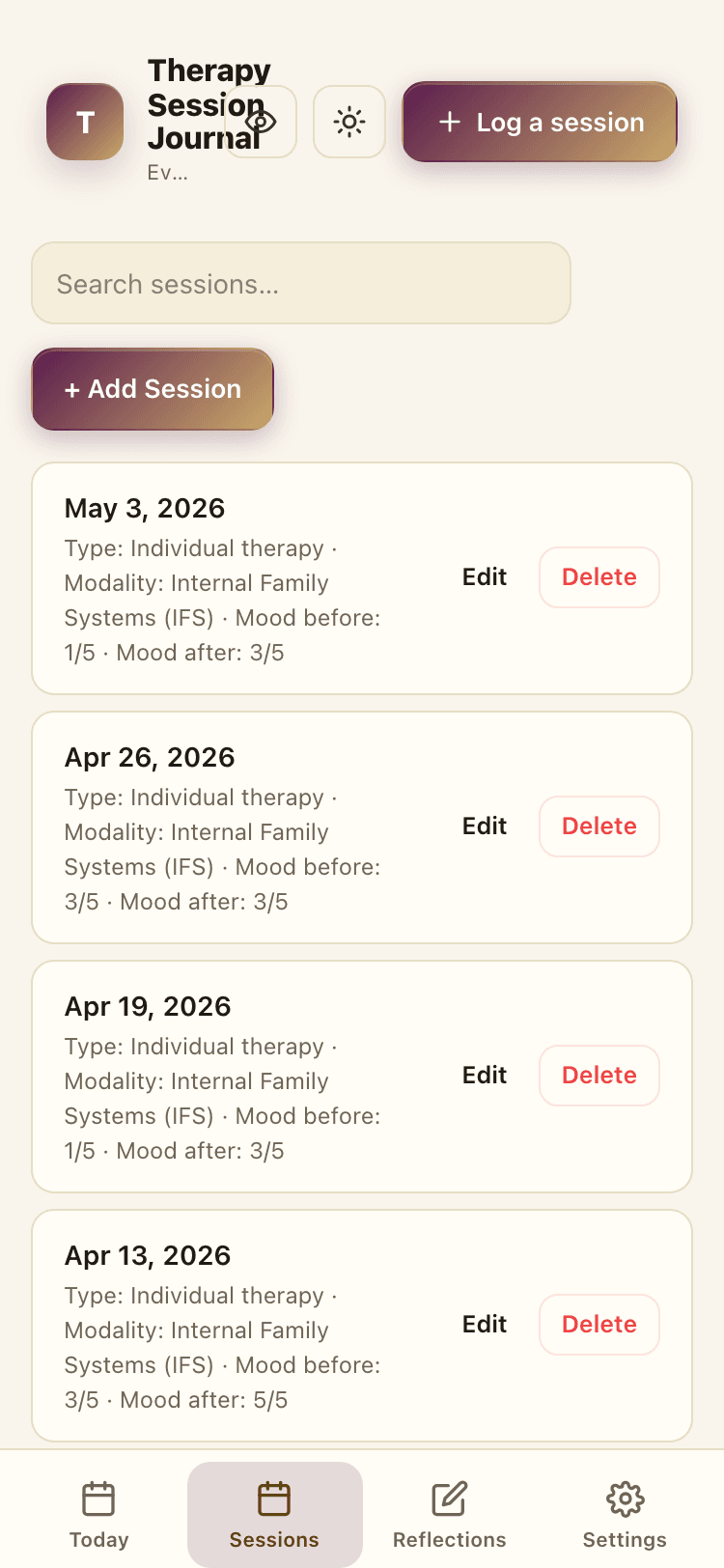This screenshot has height=1568, width=724.
Task: Click the T app logo avatar
Action: click(85, 122)
